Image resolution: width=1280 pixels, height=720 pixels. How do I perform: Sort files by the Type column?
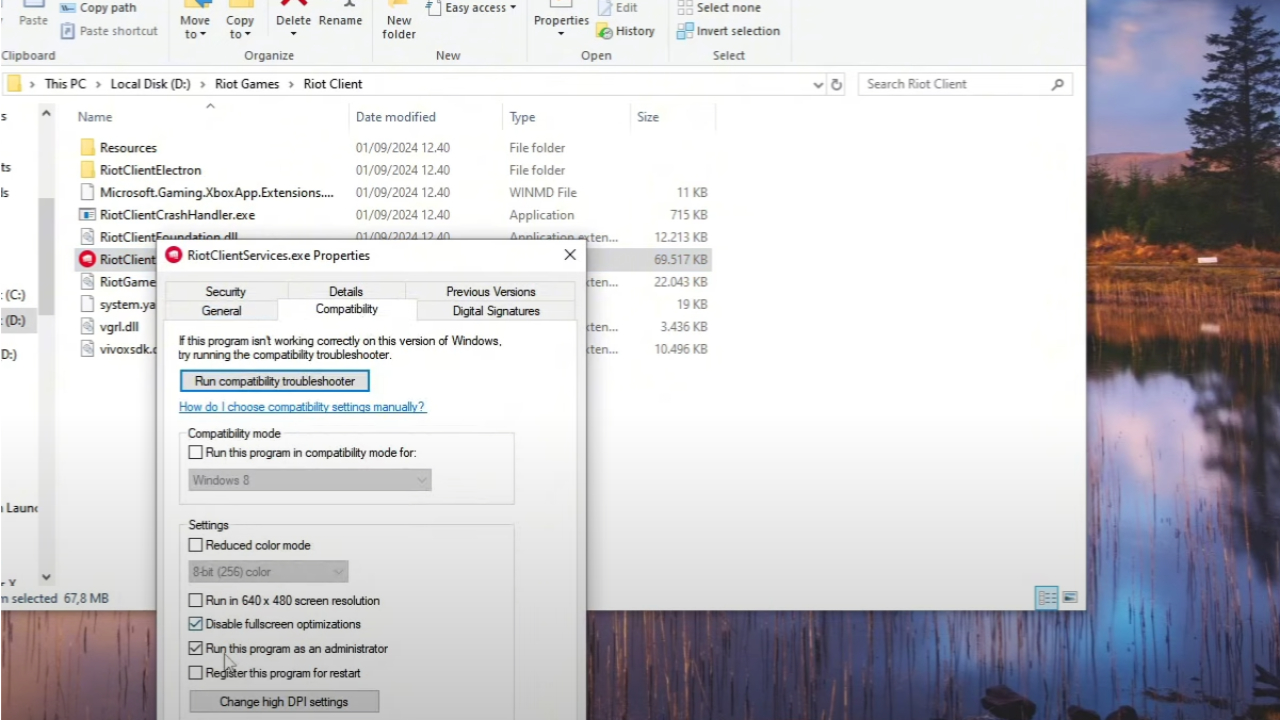click(522, 117)
